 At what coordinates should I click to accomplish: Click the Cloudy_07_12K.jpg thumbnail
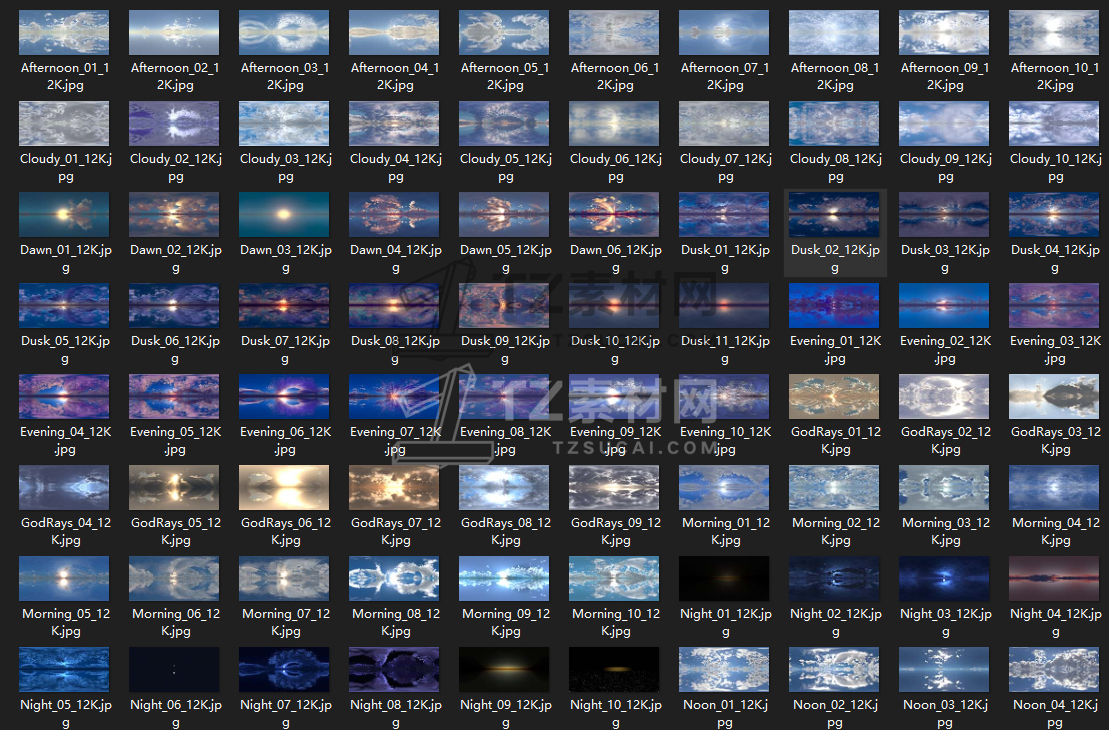(x=724, y=124)
